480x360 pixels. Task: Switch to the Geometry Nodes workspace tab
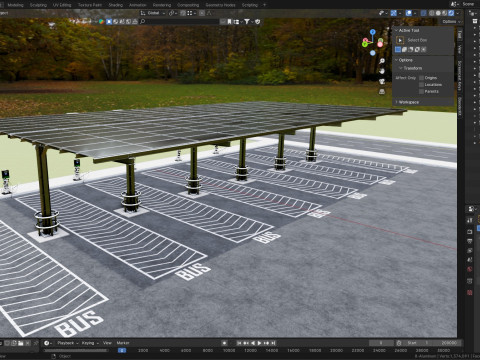(x=220, y=5)
